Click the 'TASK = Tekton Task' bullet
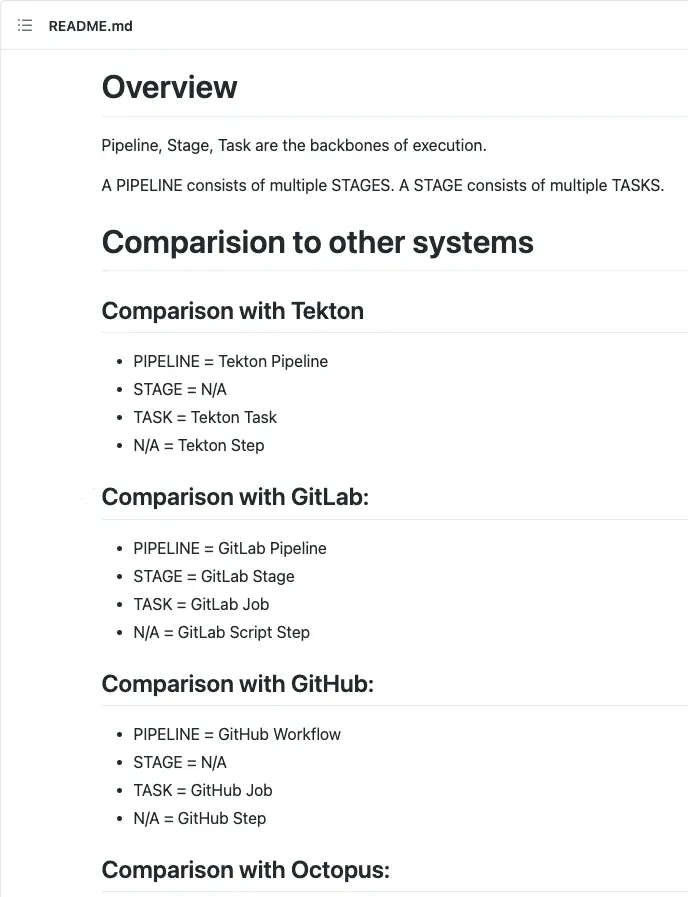 coord(204,417)
